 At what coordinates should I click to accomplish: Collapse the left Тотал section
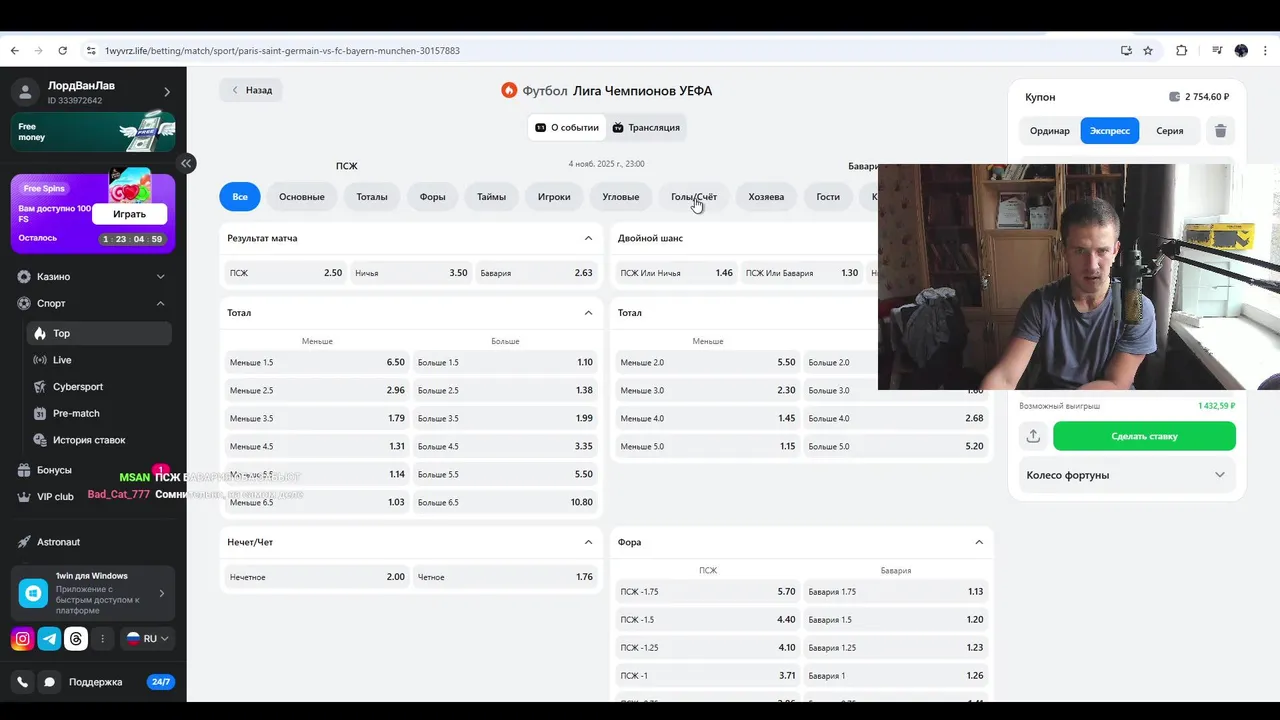pos(588,313)
